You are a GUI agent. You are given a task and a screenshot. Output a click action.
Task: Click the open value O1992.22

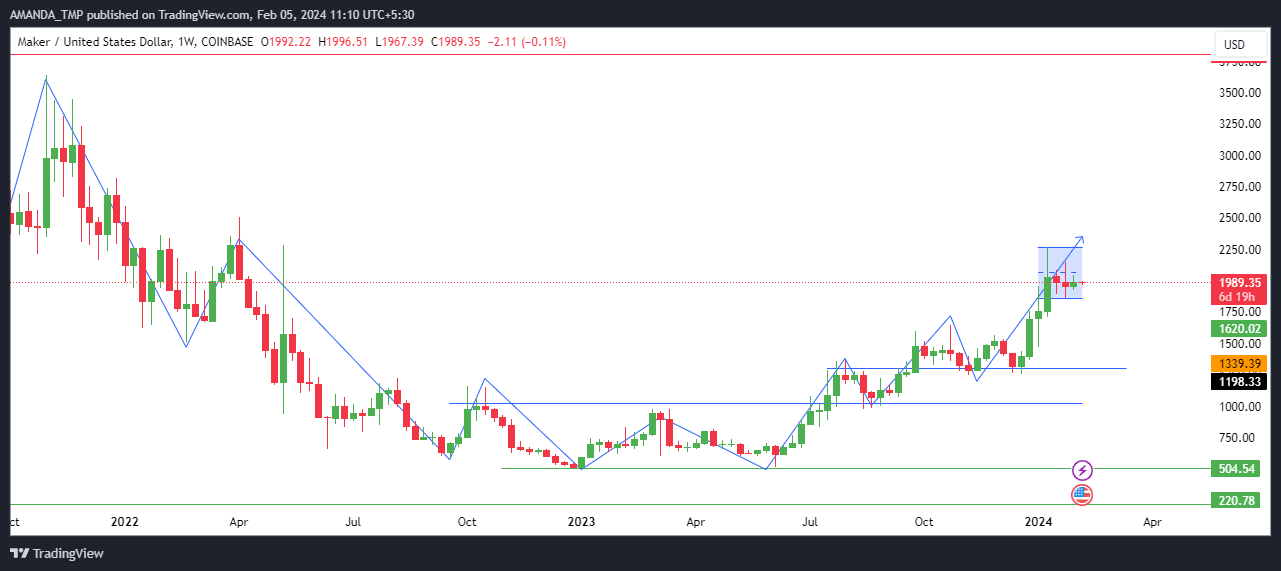288,42
